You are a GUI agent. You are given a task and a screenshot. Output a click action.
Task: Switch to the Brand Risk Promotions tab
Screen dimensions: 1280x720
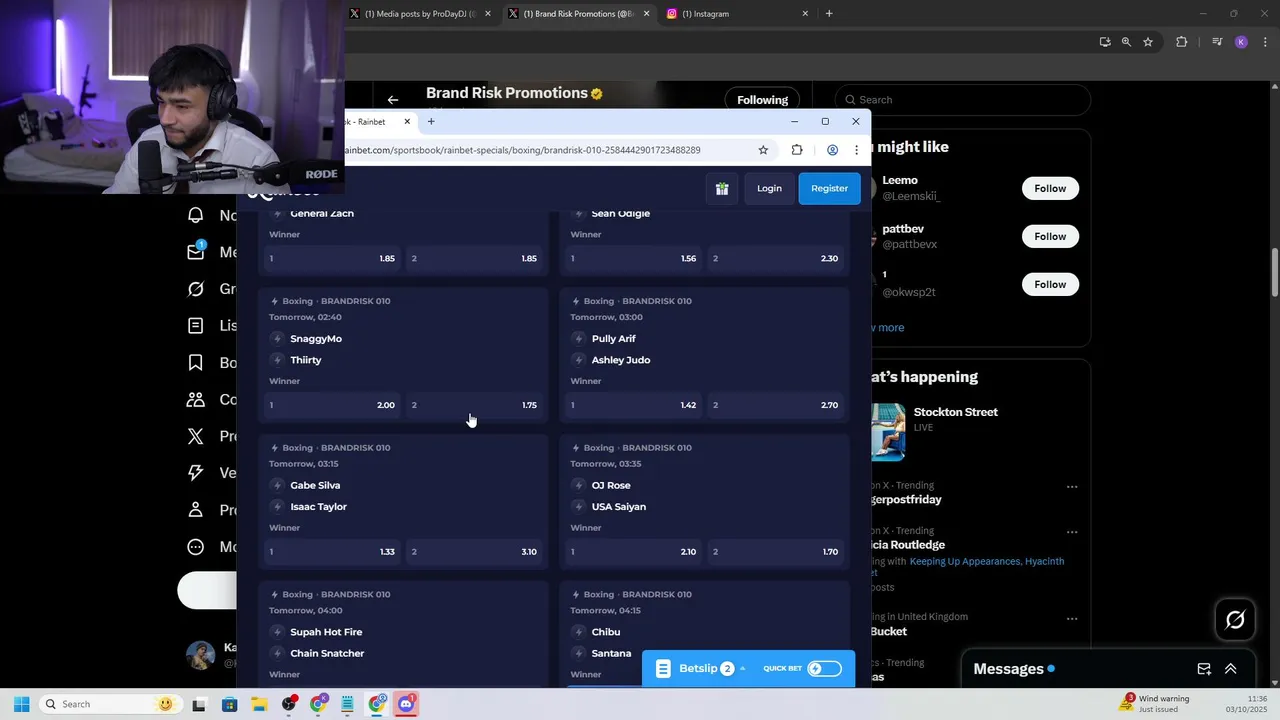577,14
